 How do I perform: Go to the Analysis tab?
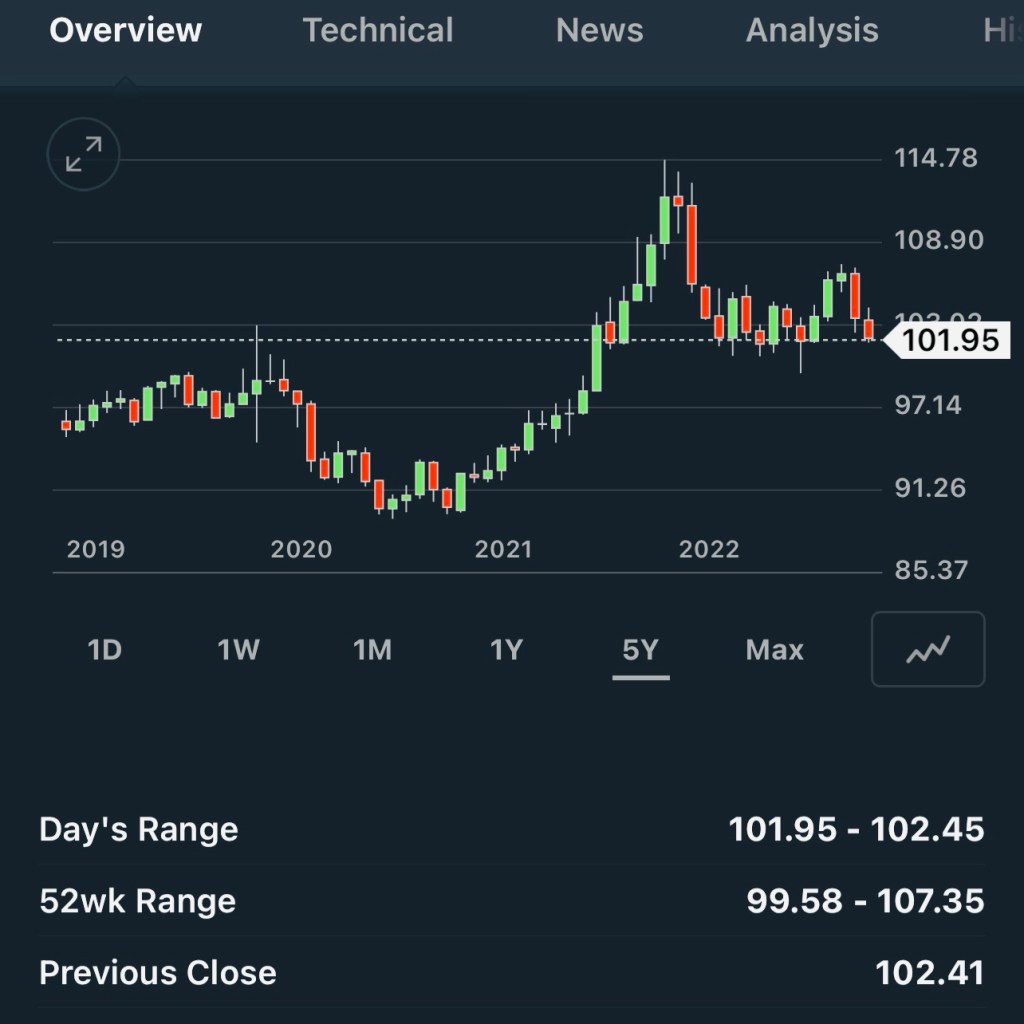812,31
